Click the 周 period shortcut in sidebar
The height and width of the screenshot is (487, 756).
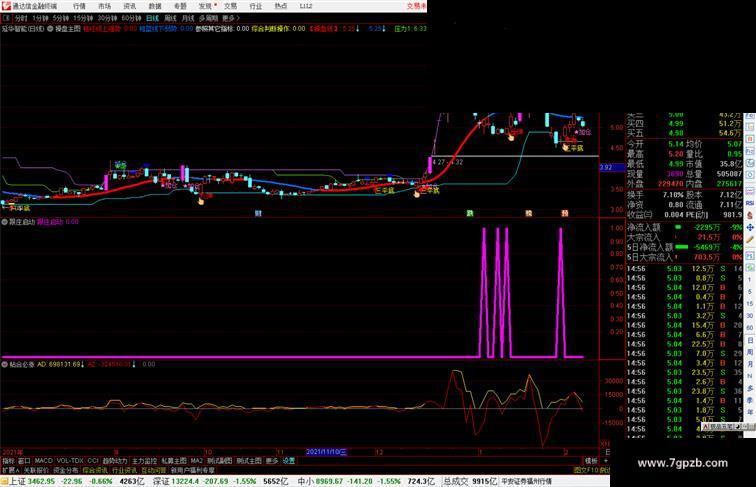pos(750,352)
